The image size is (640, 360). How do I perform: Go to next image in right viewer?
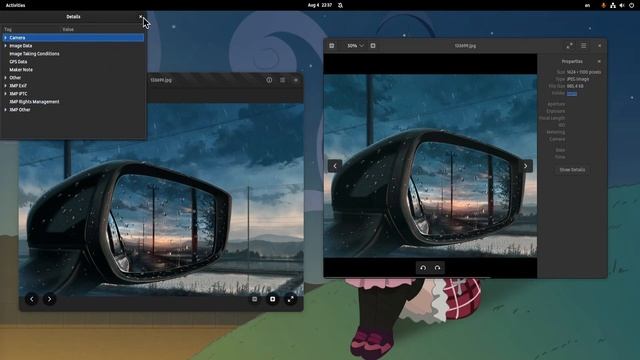[525, 166]
